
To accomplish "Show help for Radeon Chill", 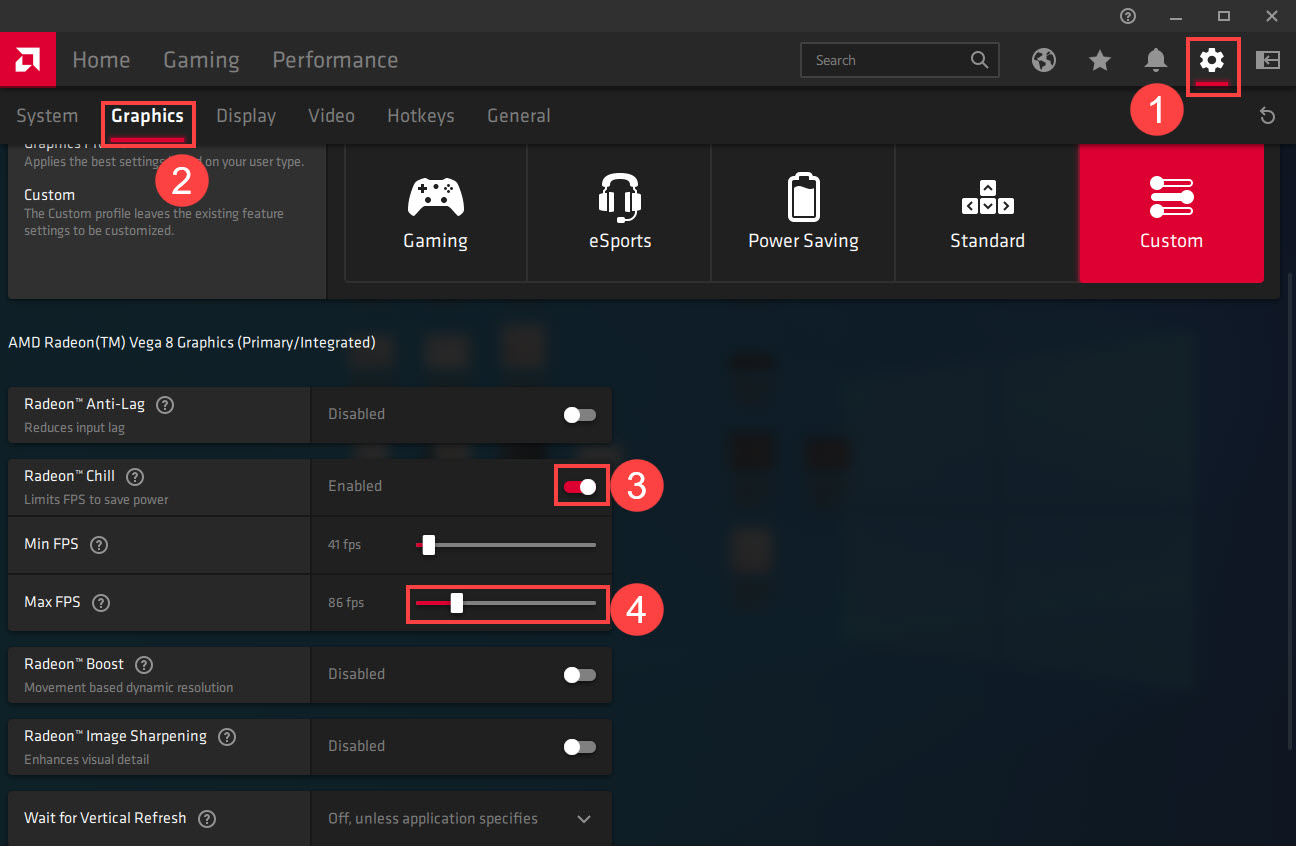I will (x=135, y=477).
